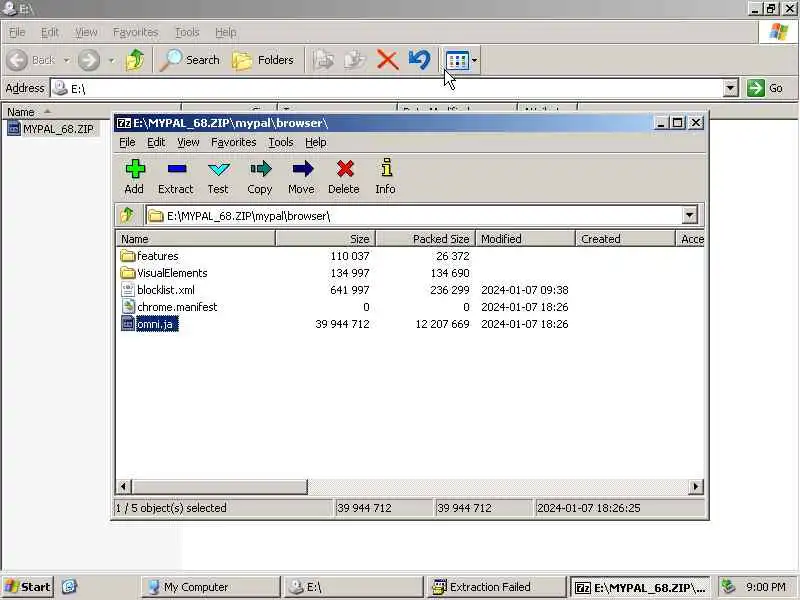800x600 pixels.
Task: Click the quick launch Internet Explorer icon
Action: (x=69, y=587)
